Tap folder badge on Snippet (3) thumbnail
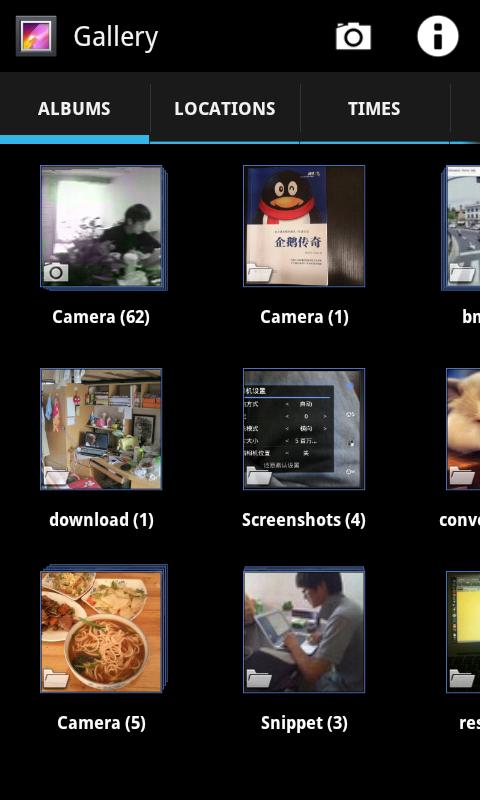The height and width of the screenshot is (800, 480). (259, 679)
